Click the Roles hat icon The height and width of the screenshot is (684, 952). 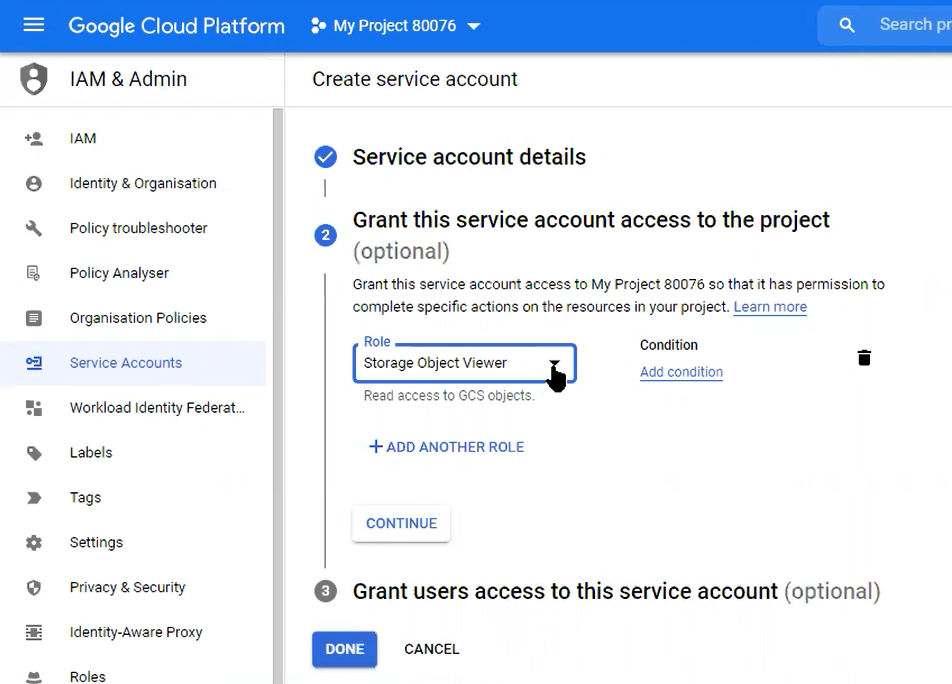coord(34,677)
